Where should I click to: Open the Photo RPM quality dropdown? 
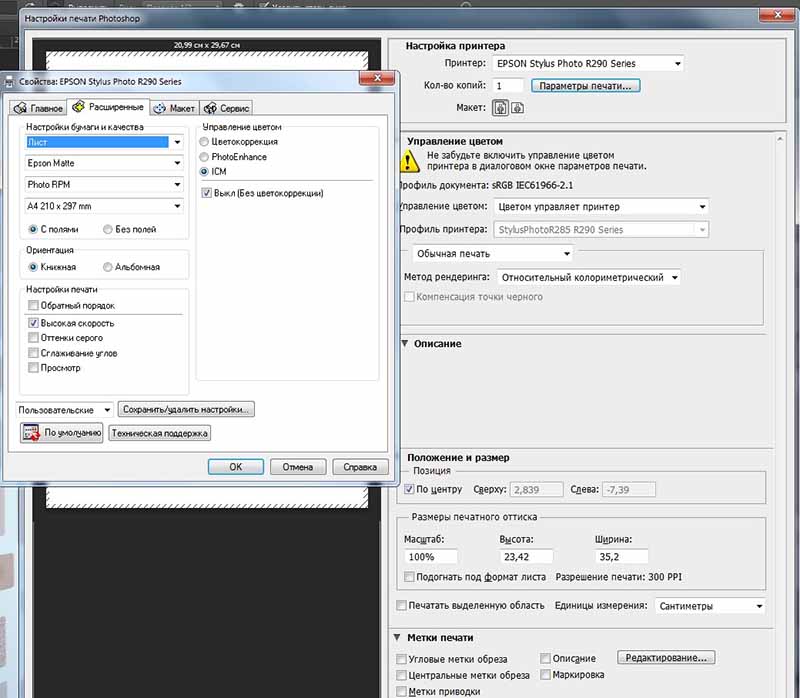104,184
